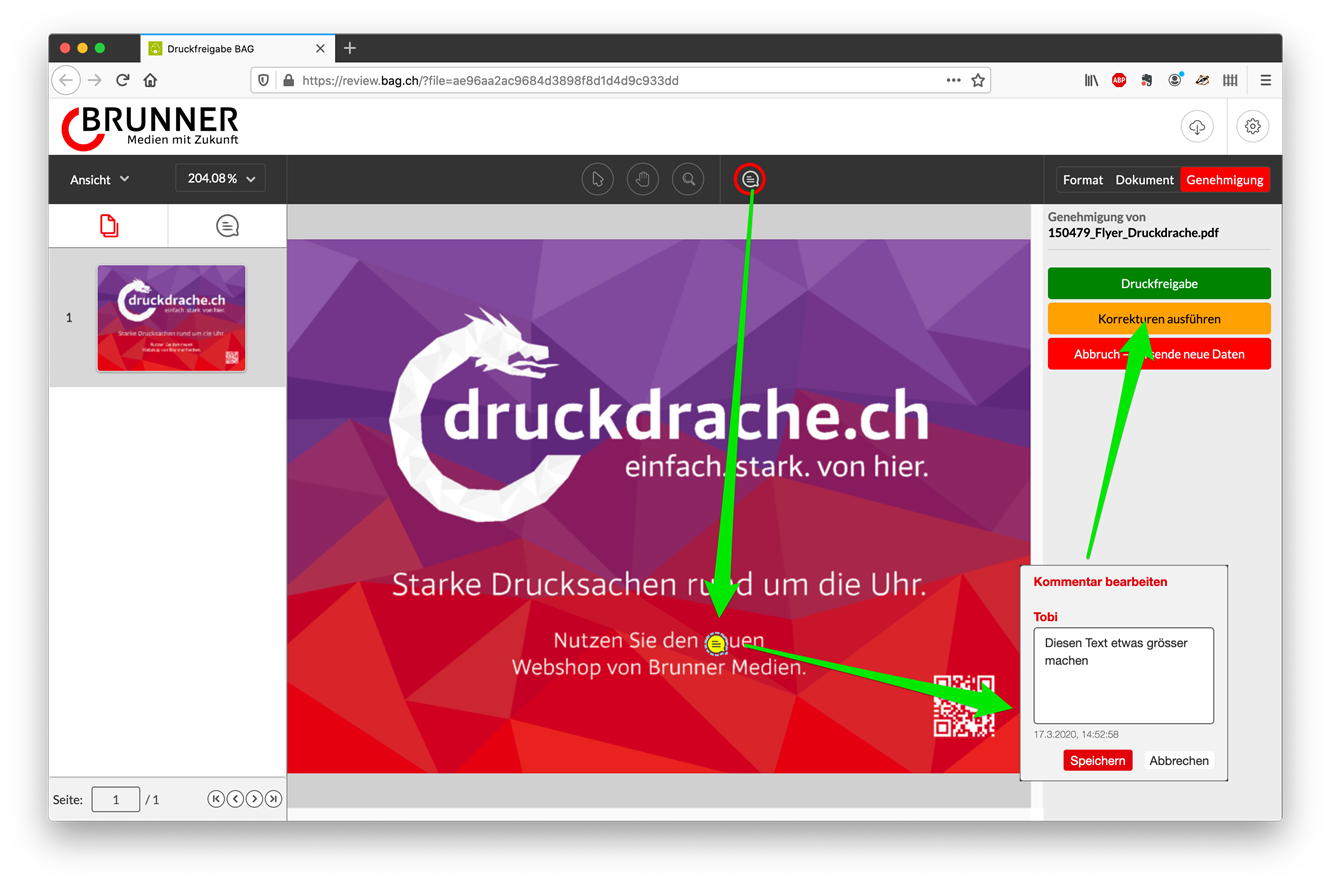Click filename 150479_Flyer_Druckdrache.pdf
Viewport: 1331px width, 886px height.
click(1133, 233)
